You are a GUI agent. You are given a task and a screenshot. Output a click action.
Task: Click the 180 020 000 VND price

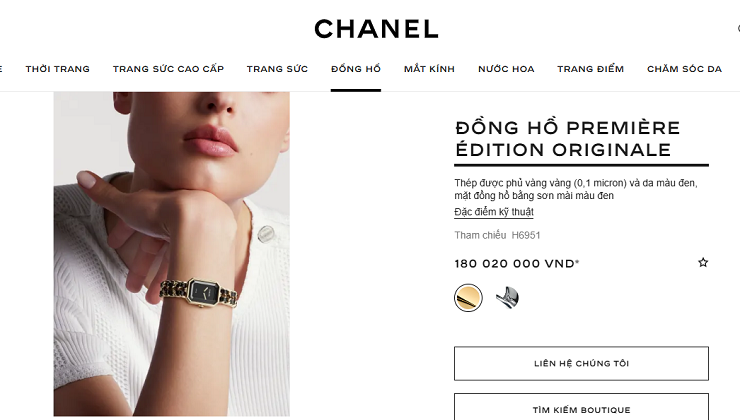[517, 263]
